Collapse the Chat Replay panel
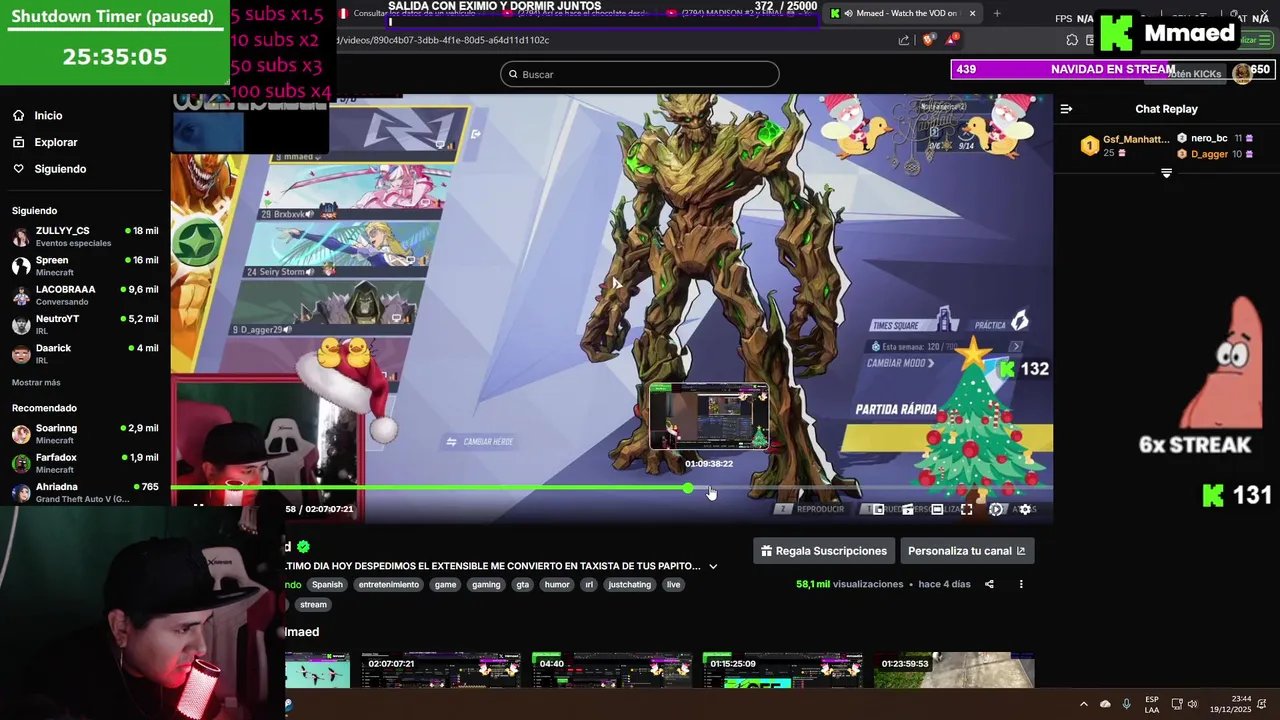 pyautogui.click(x=1066, y=109)
